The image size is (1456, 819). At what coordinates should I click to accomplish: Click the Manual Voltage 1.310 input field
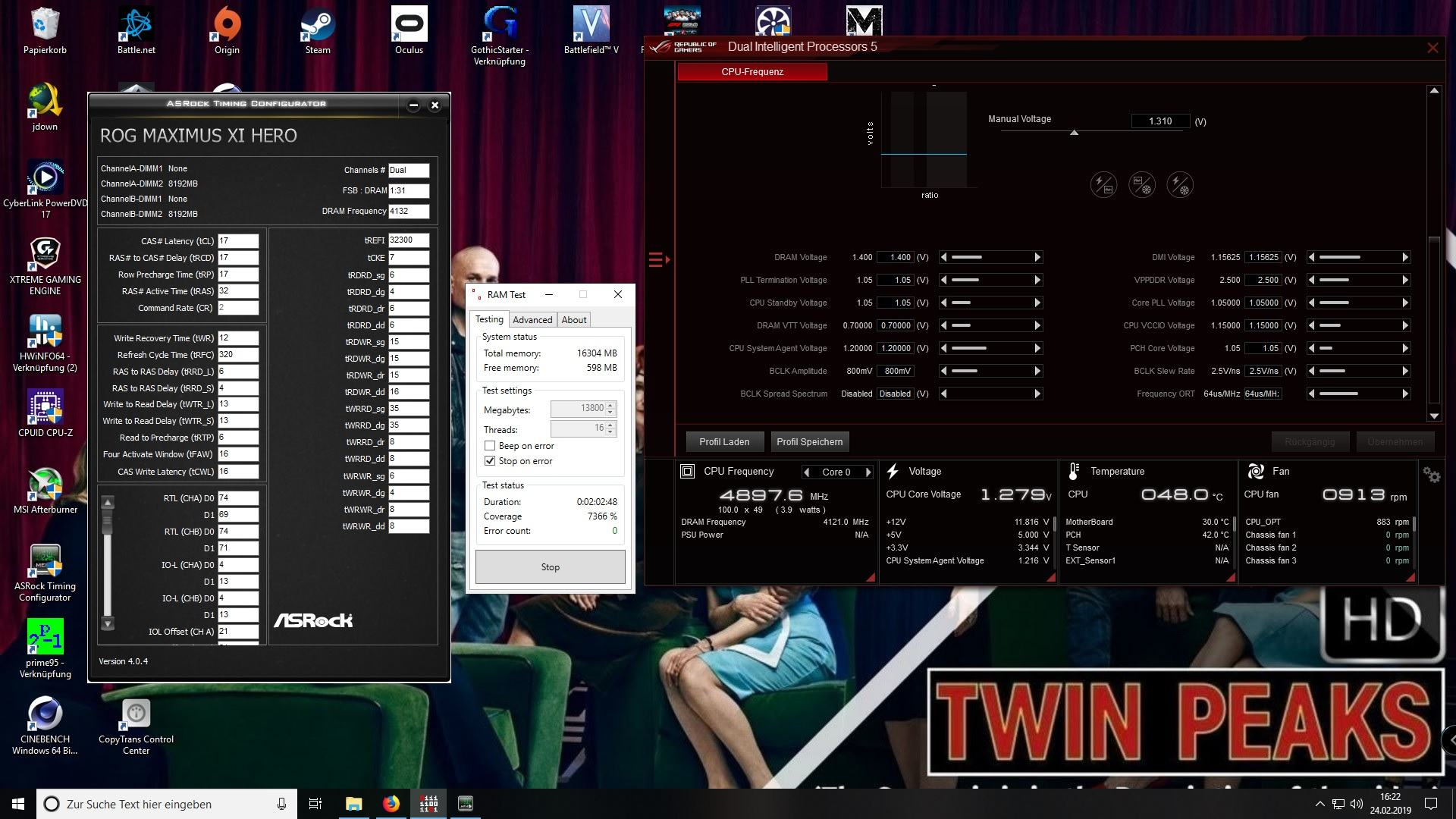tap(1160, 121)
